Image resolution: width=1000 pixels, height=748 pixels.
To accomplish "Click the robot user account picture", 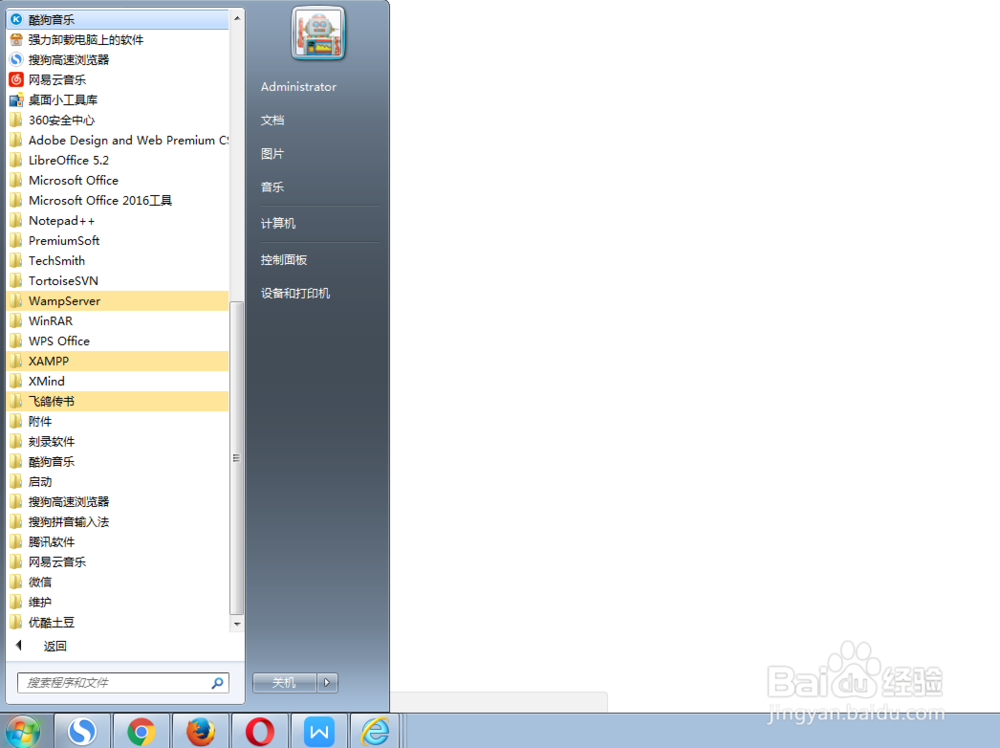I will click(318, 33).
